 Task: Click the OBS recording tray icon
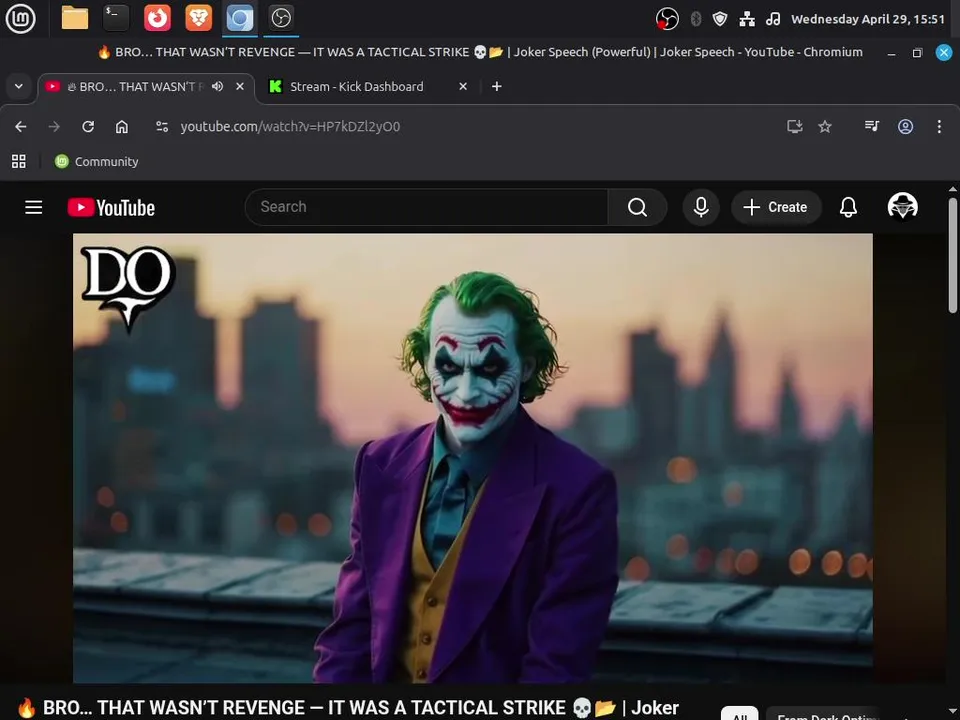[667, 19]
